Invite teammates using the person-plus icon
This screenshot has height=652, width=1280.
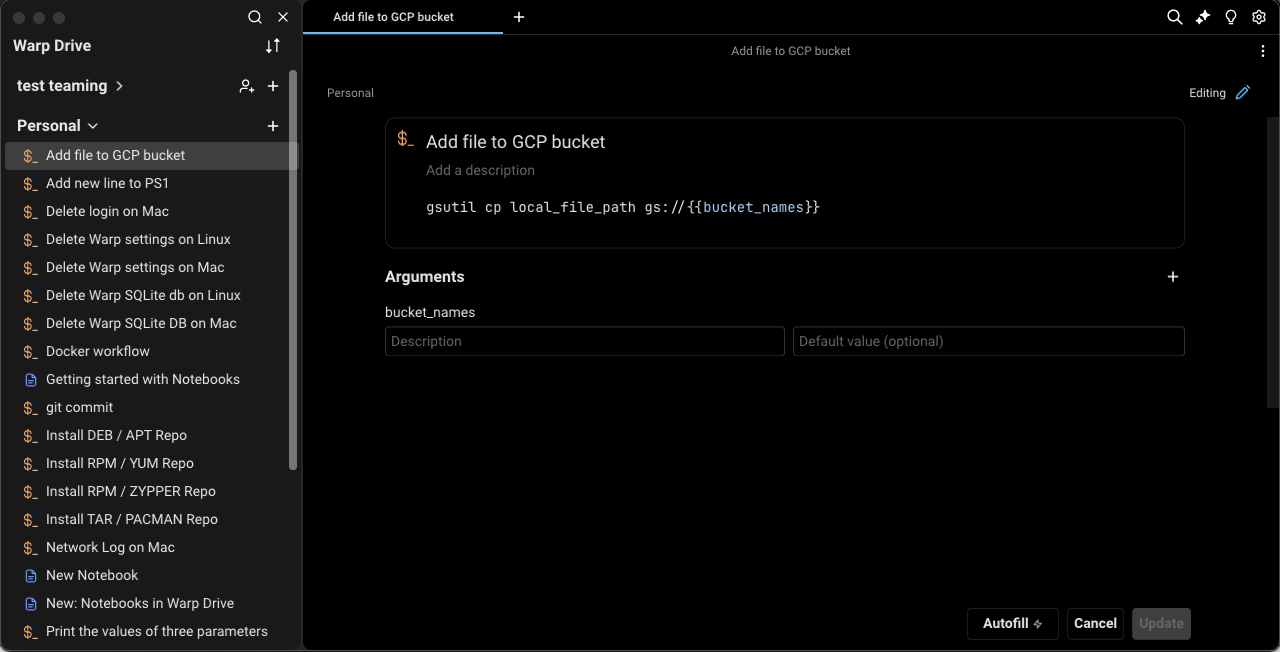tap(247, 86)
